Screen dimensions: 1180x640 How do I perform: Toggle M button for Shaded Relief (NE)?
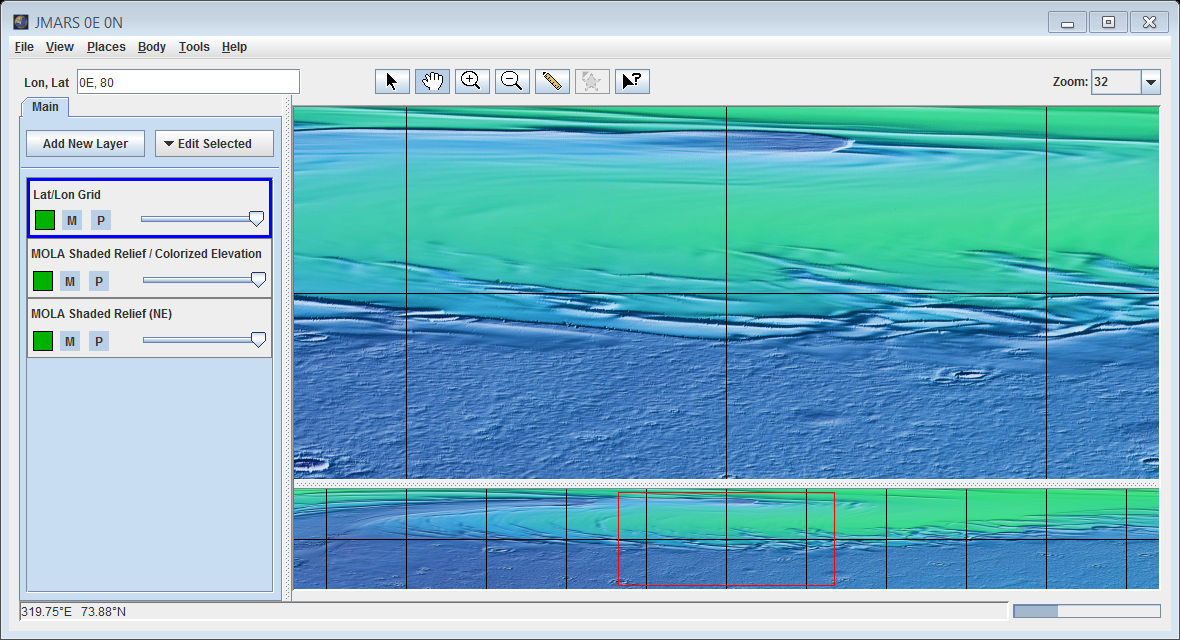[70, 341]
